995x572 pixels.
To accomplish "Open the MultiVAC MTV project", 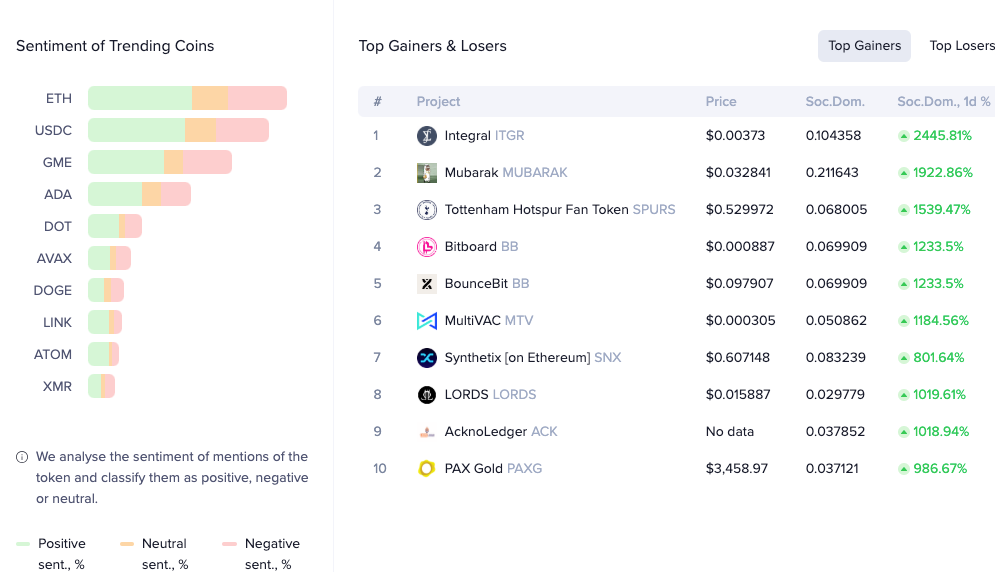I will click(489, 321).
